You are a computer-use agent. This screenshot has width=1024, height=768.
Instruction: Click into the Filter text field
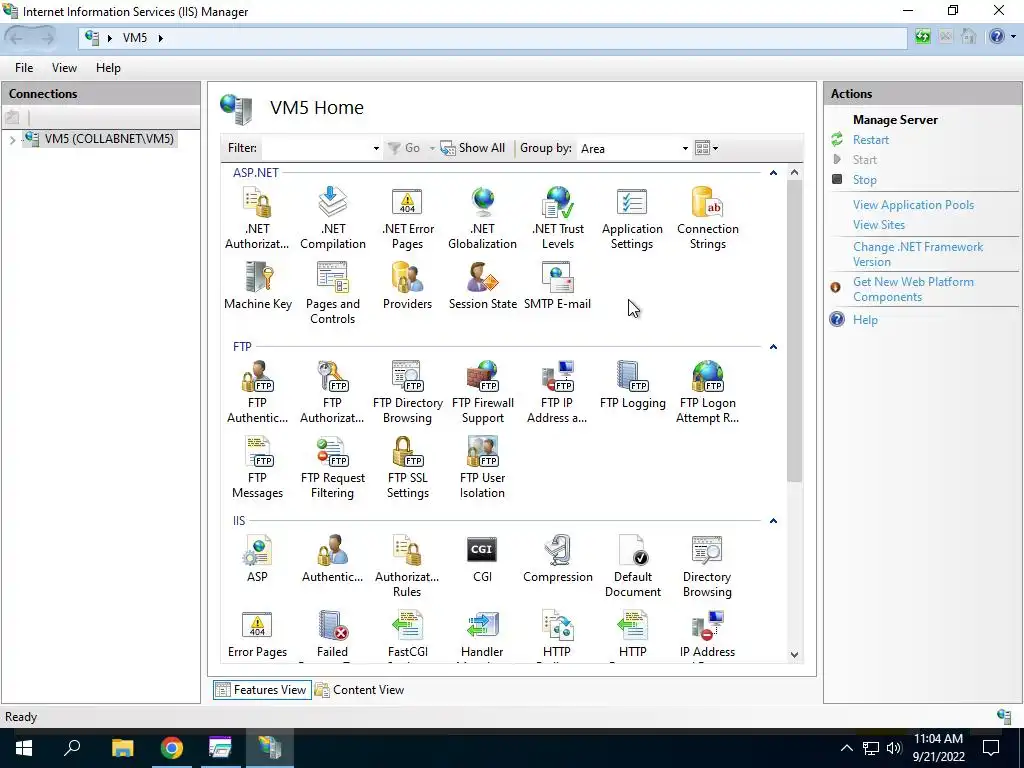(x=316, y=148)
